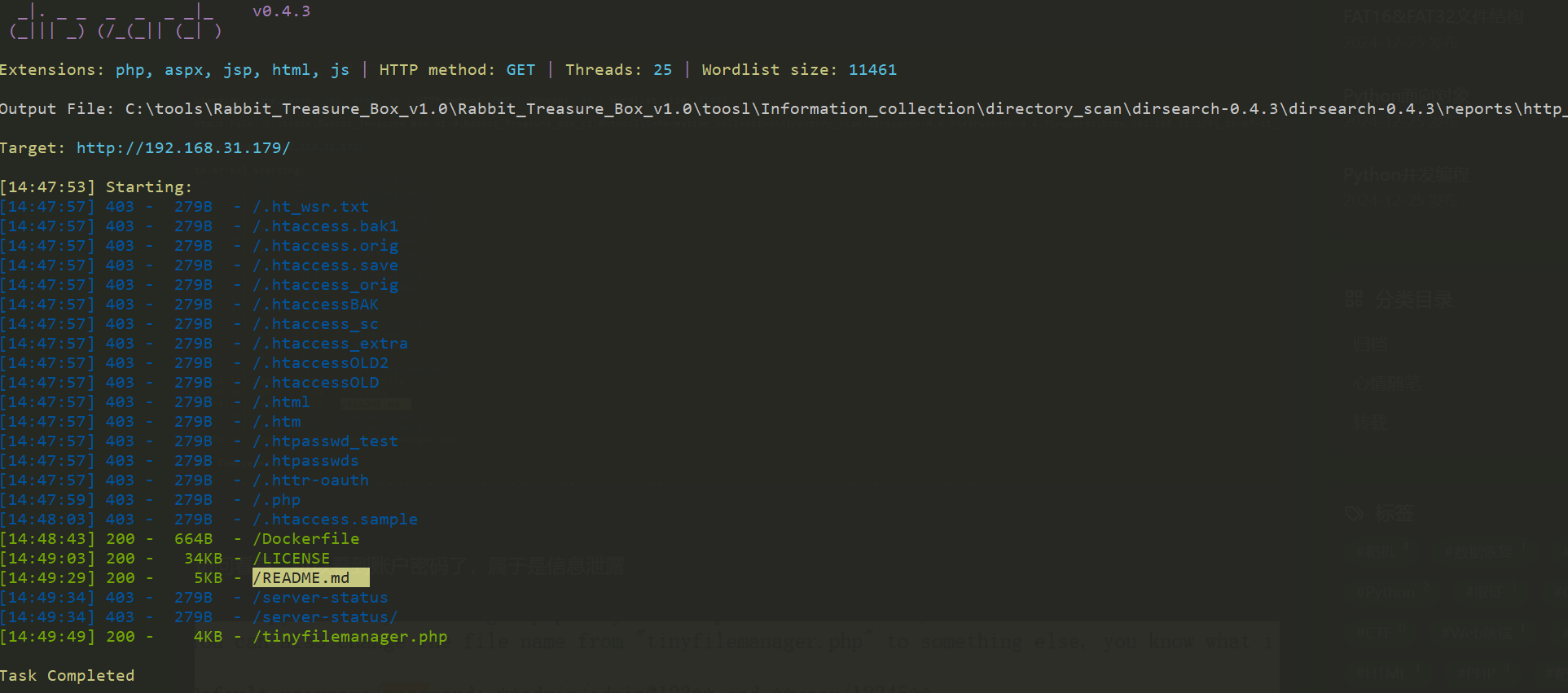The height and width of the screenshot is (693, 1568).
Task: Click the /Dockerfile result entry
Action: [306, 539]
